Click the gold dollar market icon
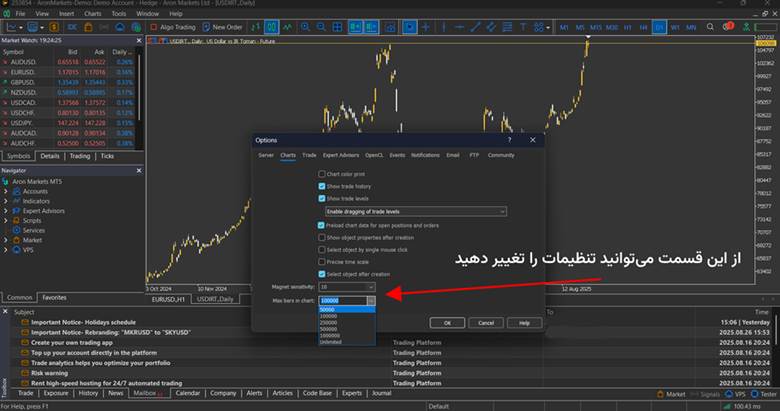The width and height of the screenshot is (780, 411). [x=54, y=27]
